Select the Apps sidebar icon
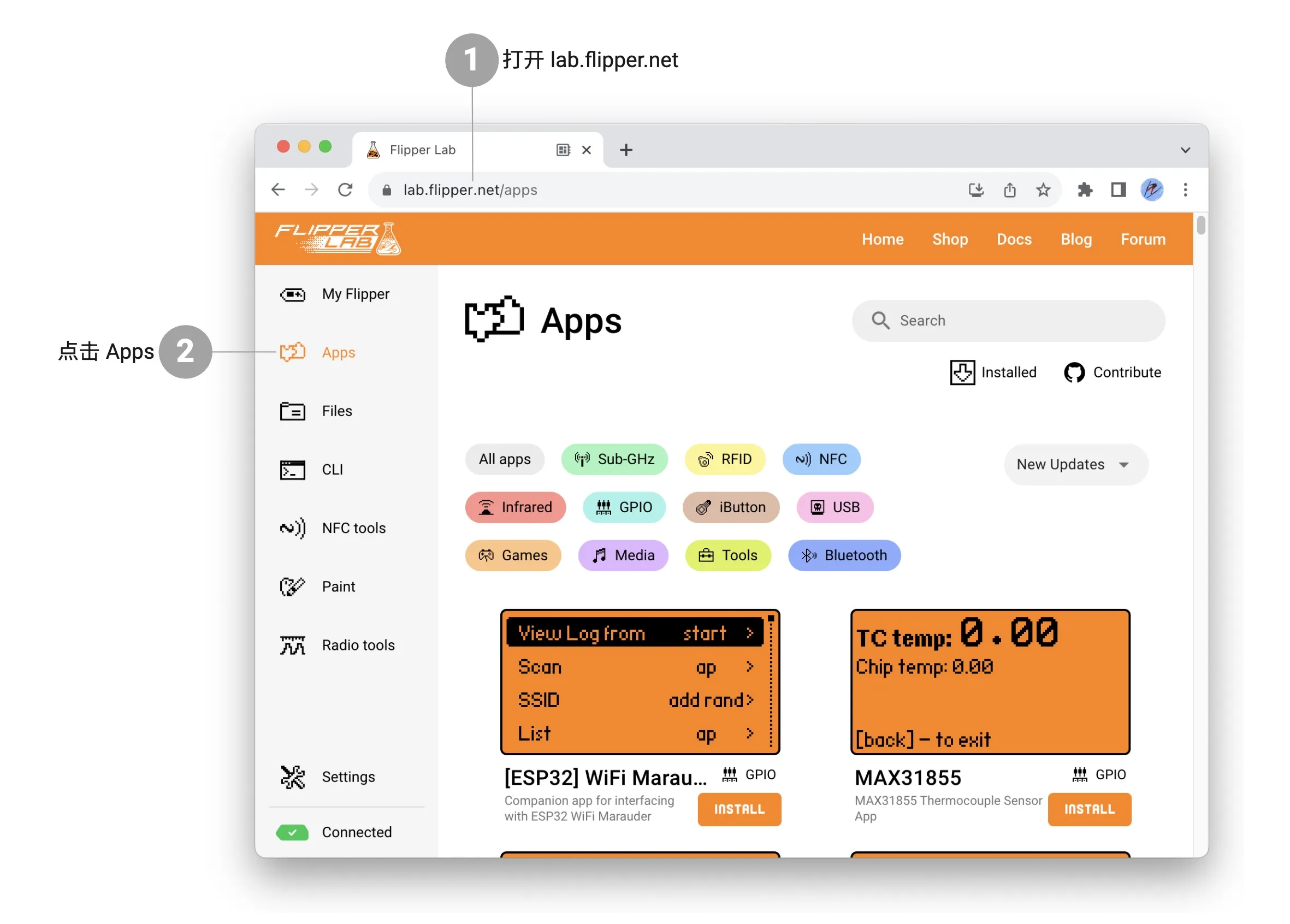The height and width of the screenshot is (924, 1290). 293,352
